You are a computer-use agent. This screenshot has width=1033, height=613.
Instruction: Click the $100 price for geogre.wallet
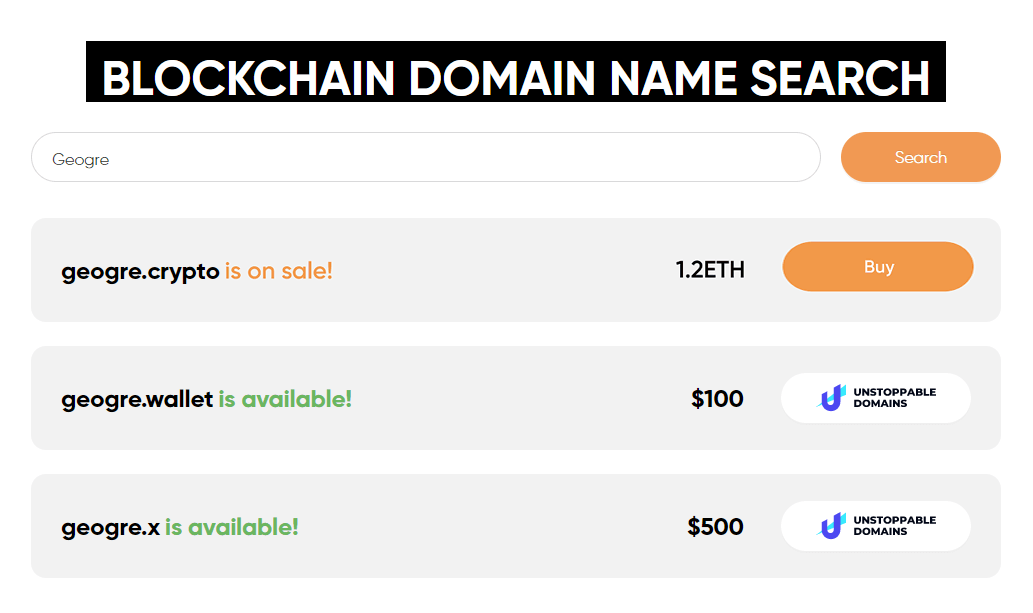tap(717, 398)
